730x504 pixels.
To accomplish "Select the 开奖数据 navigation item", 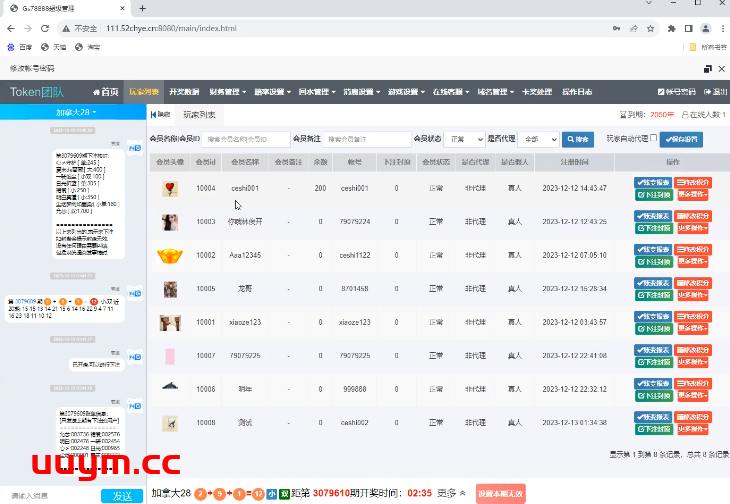I will 184,92.
